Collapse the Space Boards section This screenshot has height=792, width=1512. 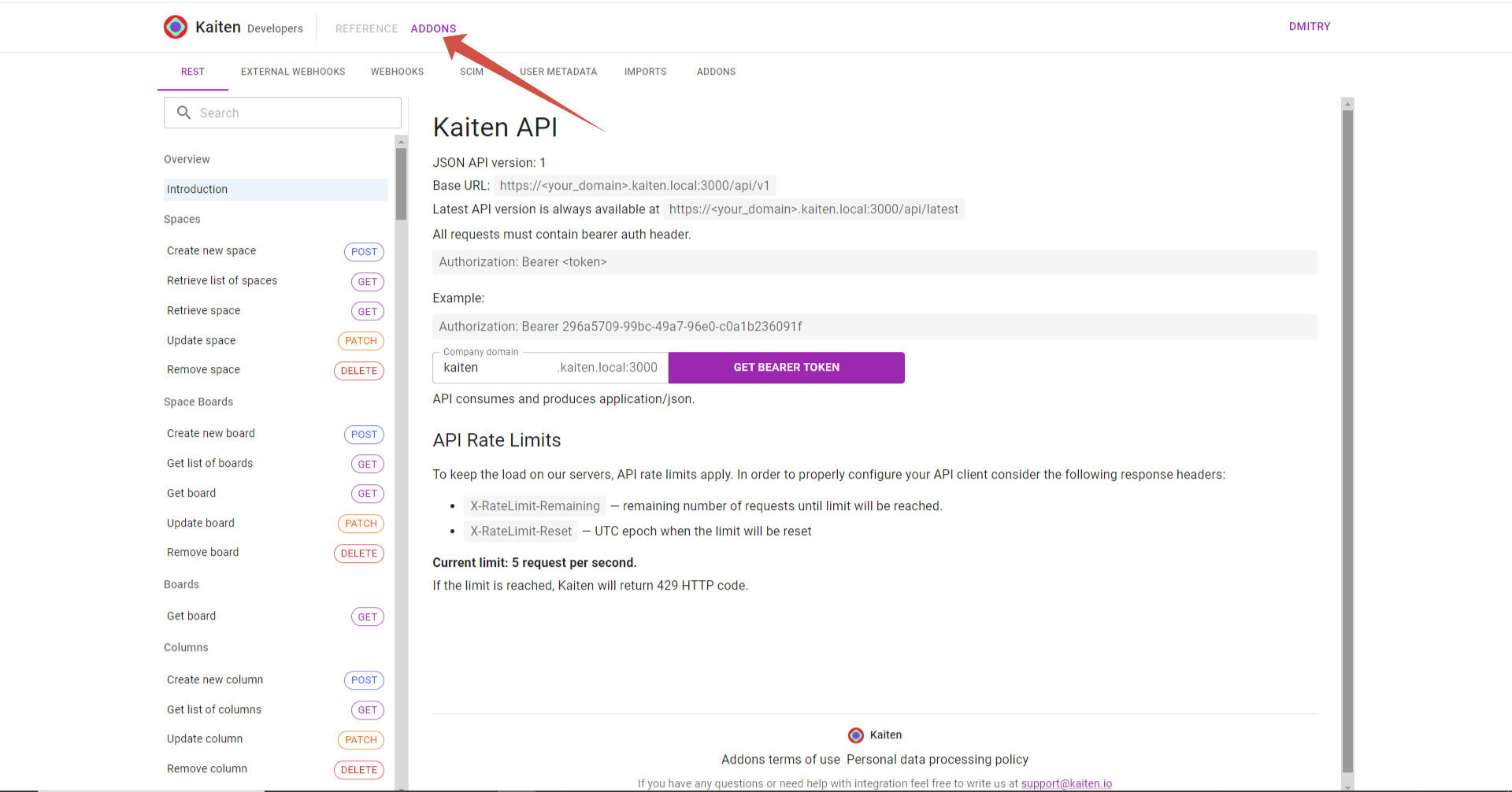198,402
